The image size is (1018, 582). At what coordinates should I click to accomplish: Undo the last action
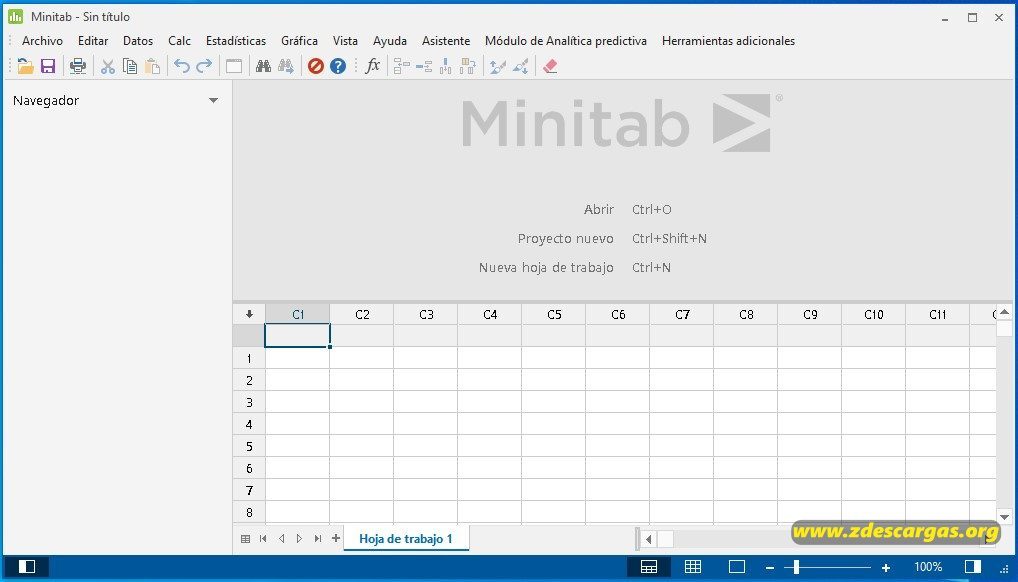[x=182, y=66]
